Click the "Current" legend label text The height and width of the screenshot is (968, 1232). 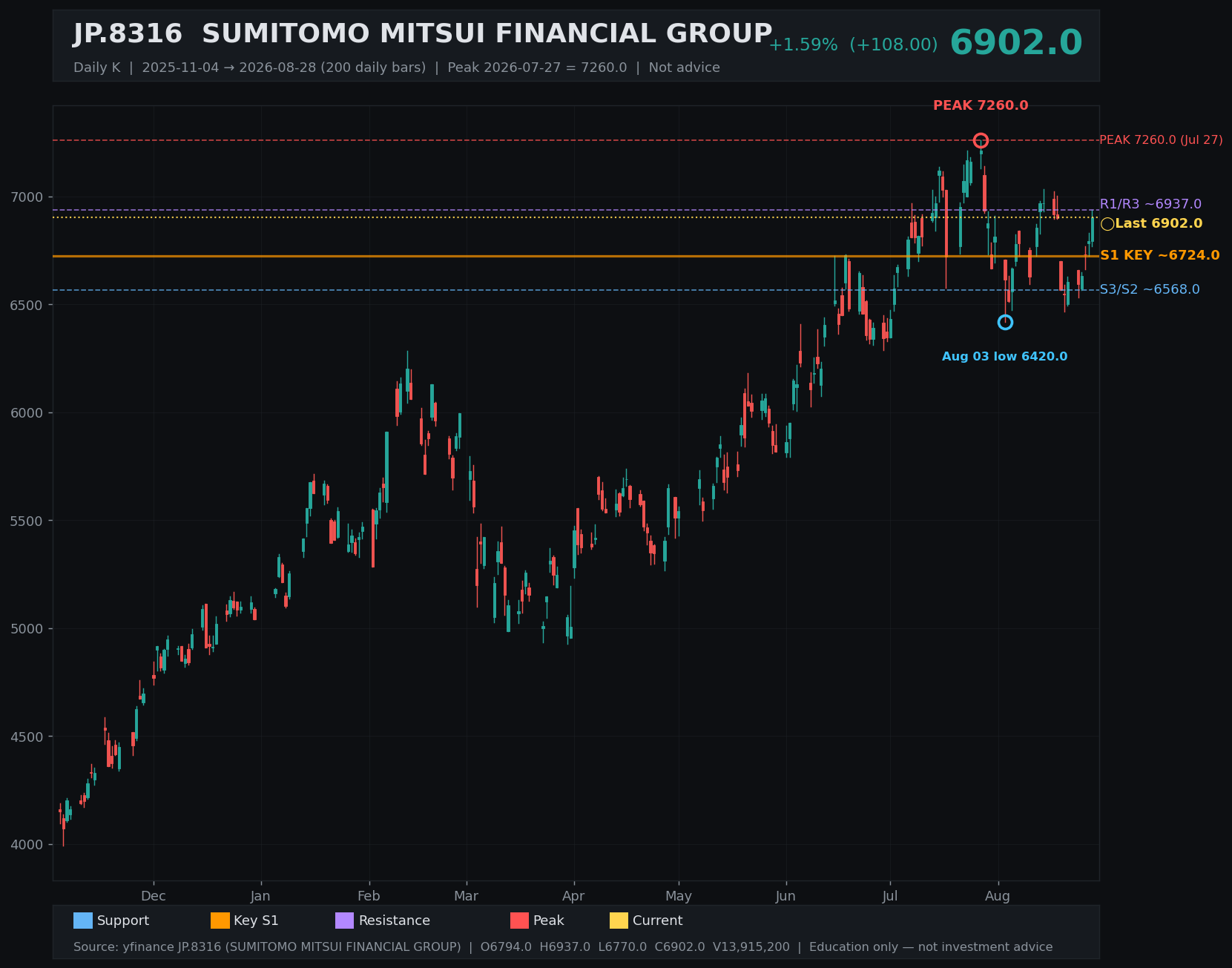click(x=658, y=921)
